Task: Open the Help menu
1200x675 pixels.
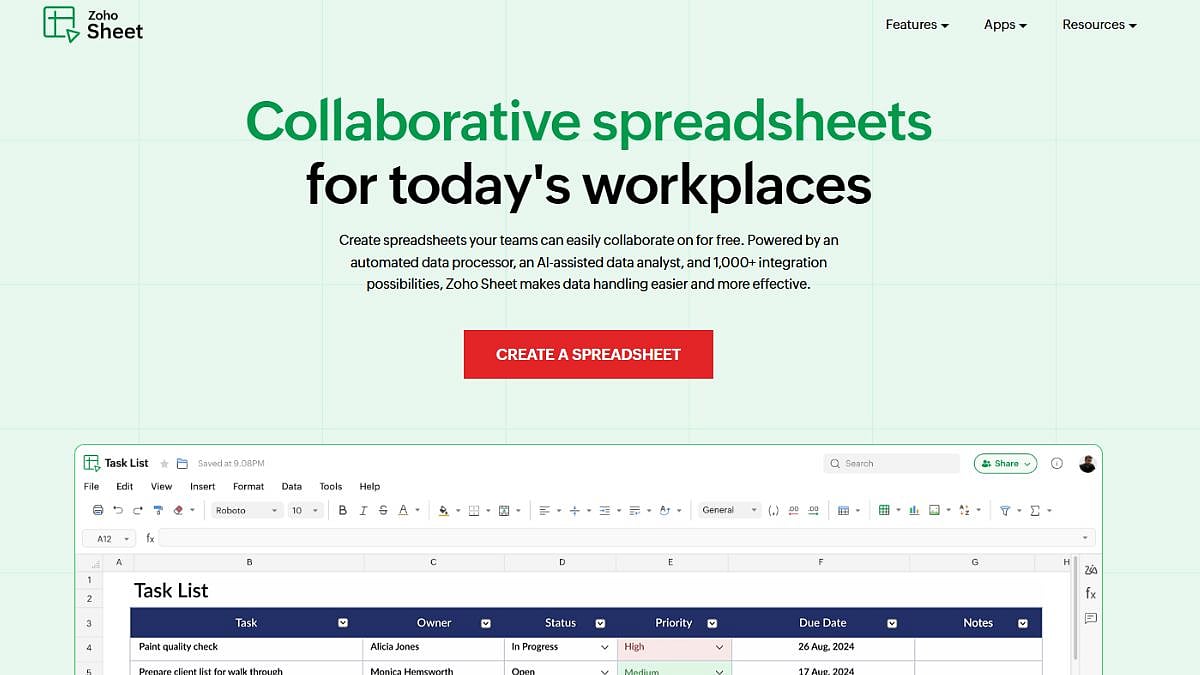Action: pos(370,486)
